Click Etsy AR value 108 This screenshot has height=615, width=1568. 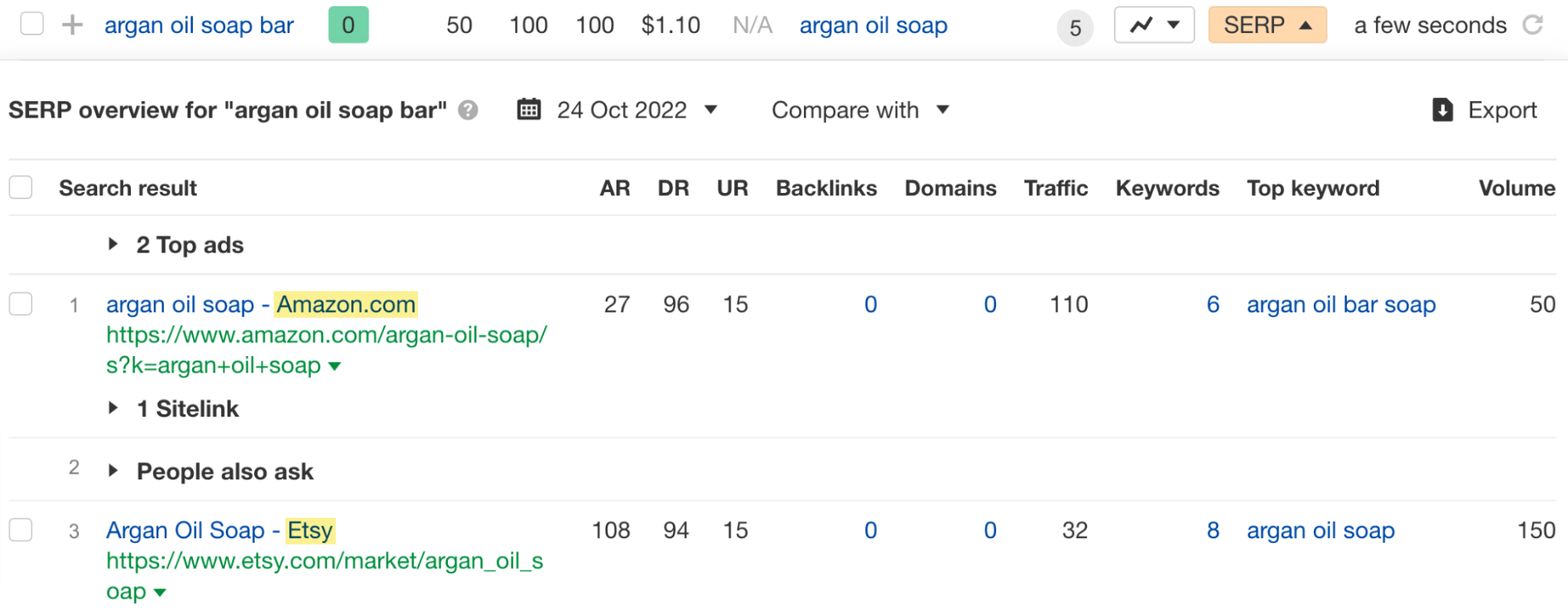click(x=611, y=530)
